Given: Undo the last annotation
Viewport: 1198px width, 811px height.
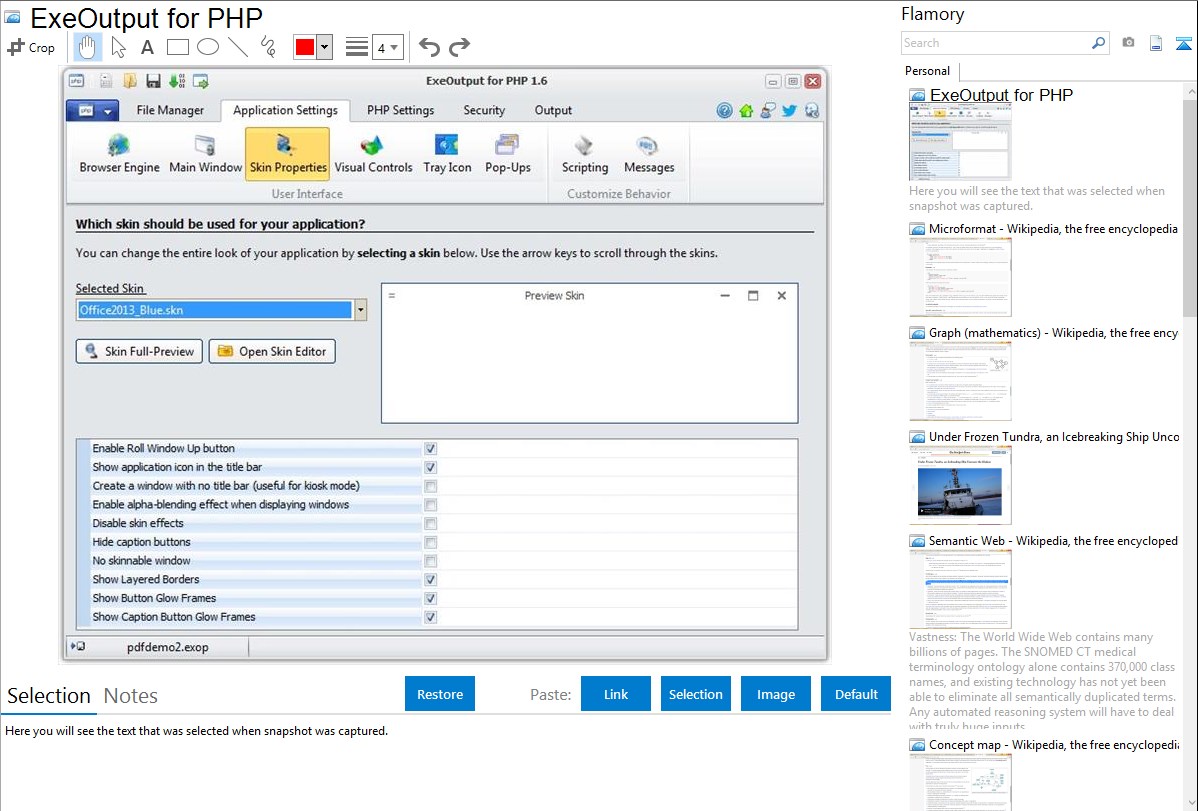Looking at the screenshot, I should [x=429, y=47].
